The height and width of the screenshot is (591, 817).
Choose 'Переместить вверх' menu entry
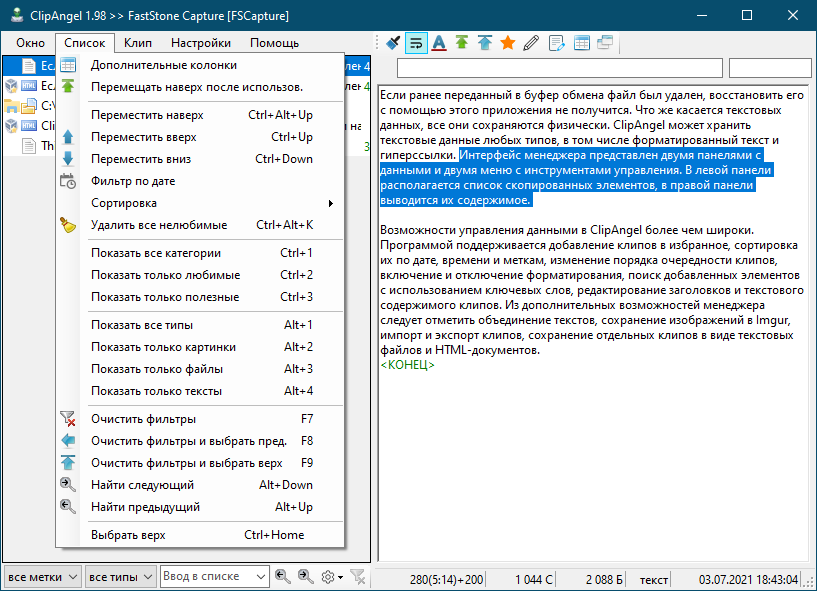pos(200,137)
